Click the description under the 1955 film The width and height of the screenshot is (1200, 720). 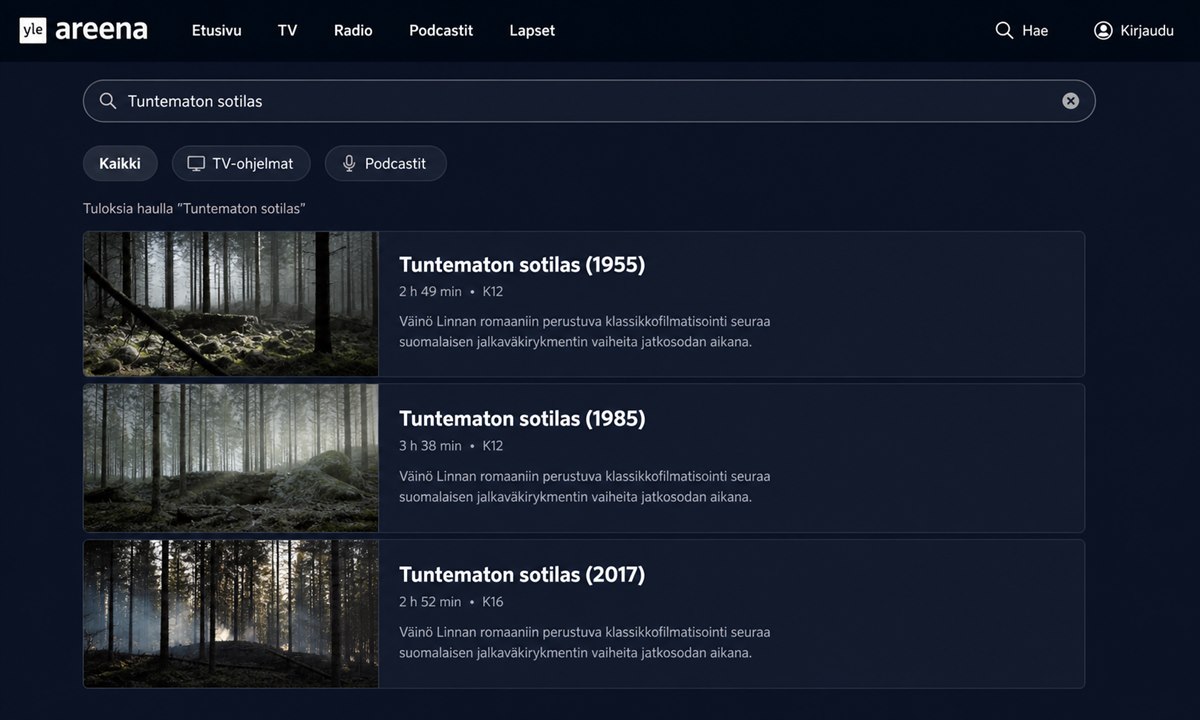[585, 331]
